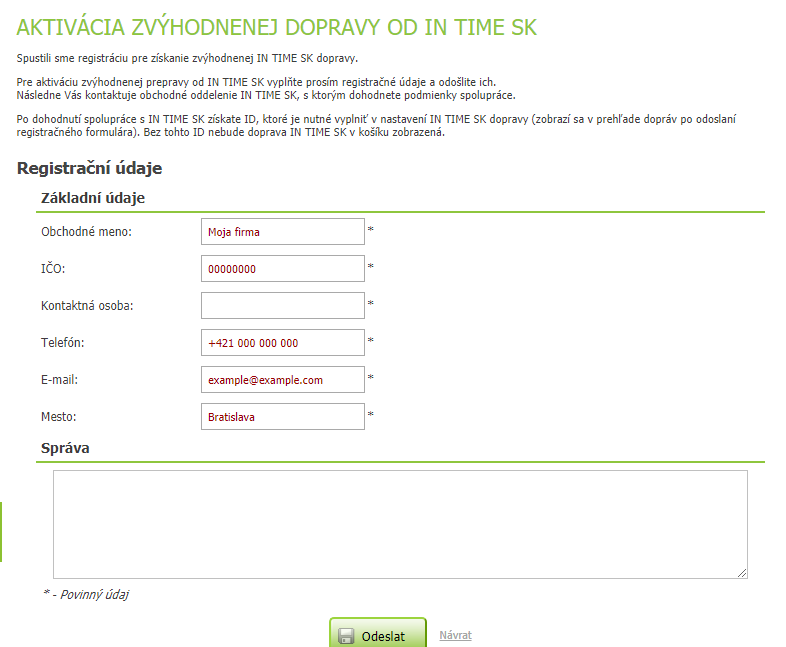Click the Obchodné meno label

[x=86, y=232]
